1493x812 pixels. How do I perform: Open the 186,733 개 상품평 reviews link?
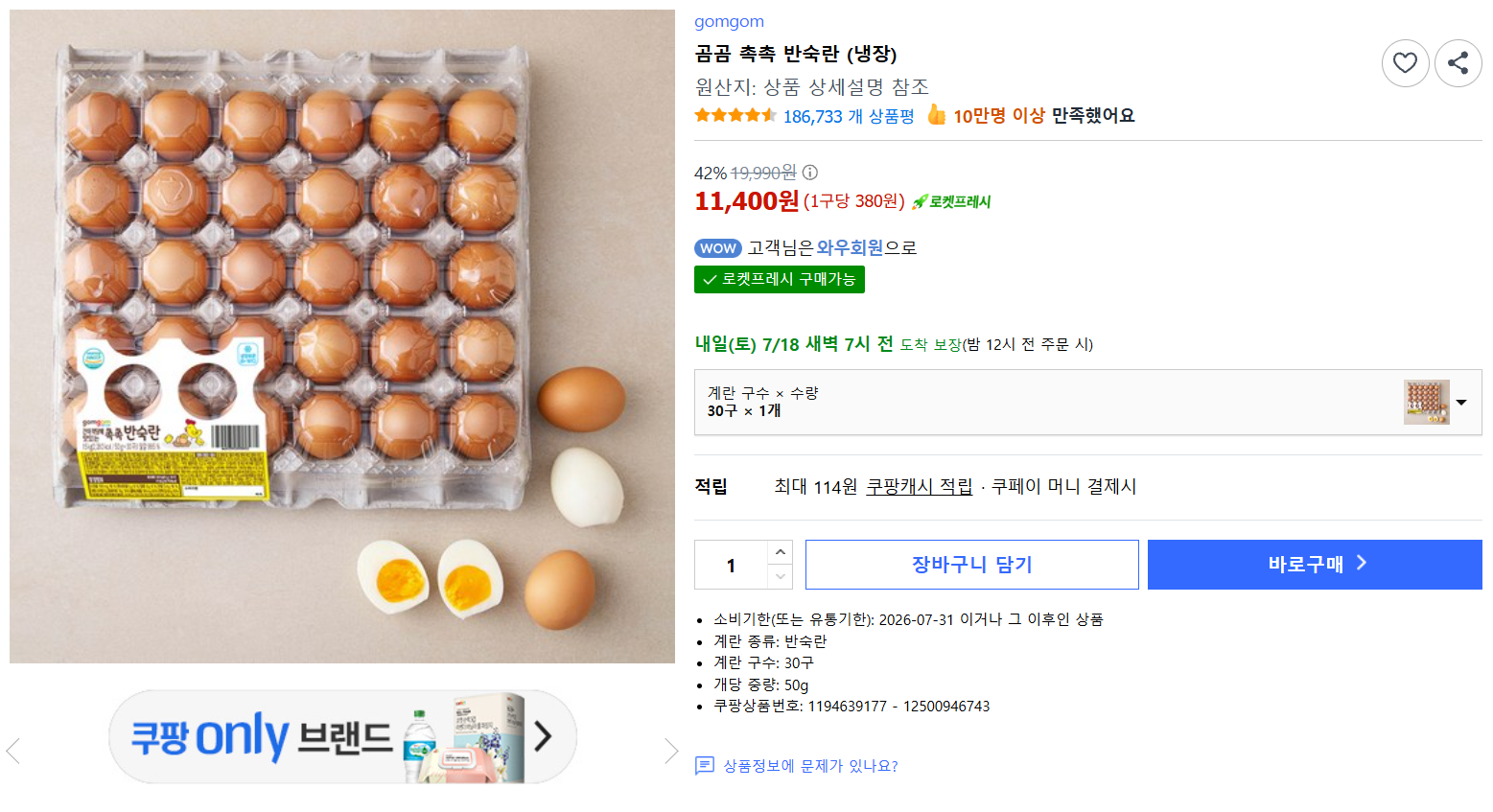(849, 116)
